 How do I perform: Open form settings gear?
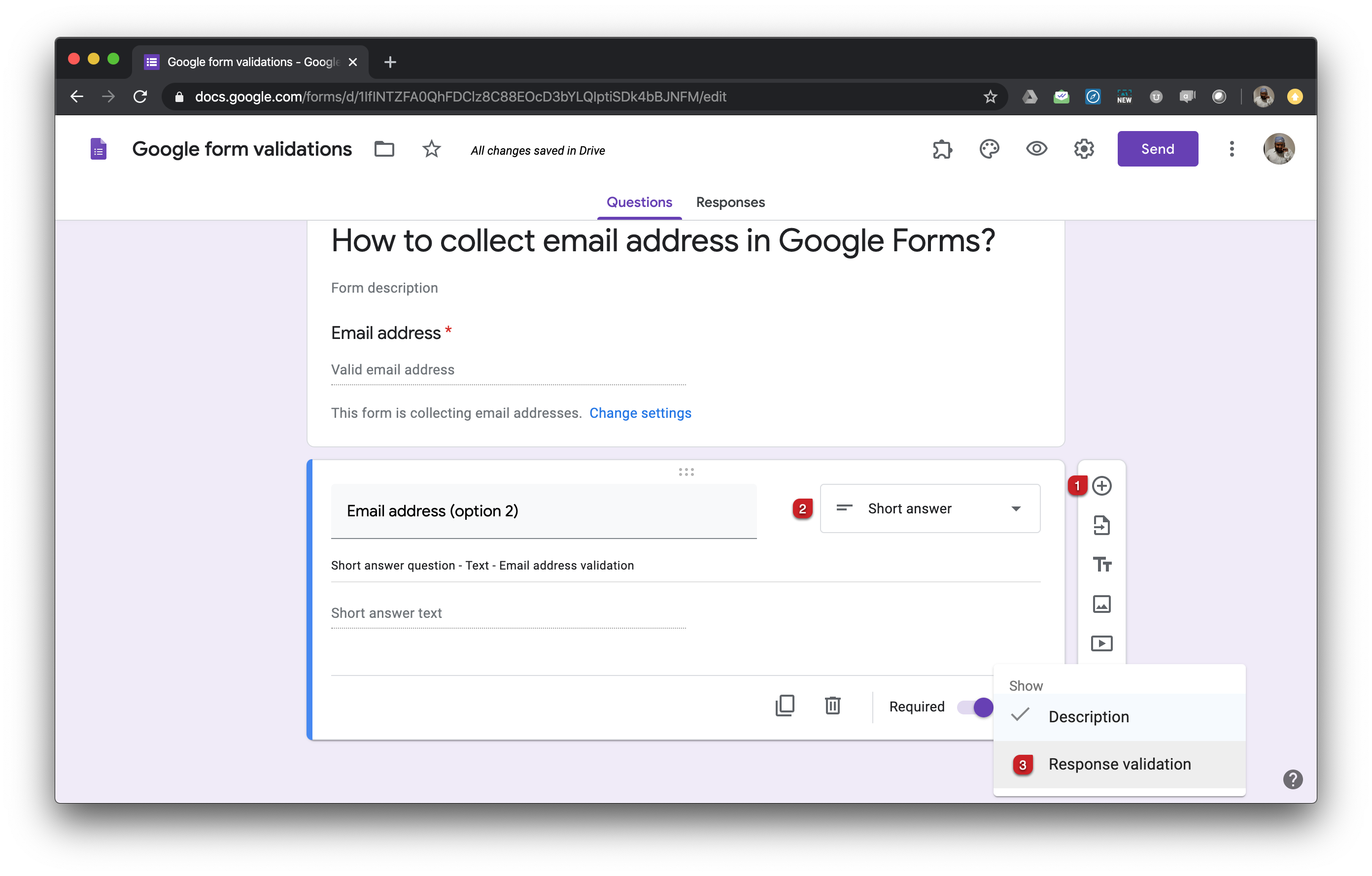1084,149
